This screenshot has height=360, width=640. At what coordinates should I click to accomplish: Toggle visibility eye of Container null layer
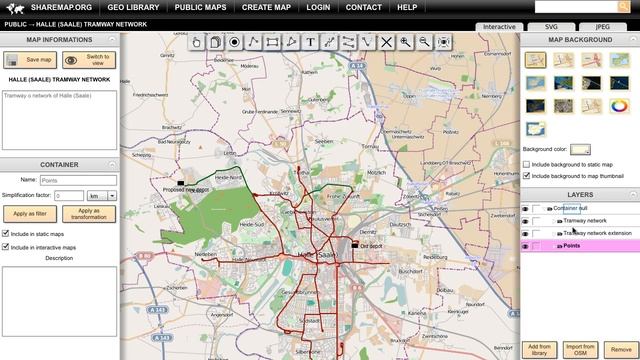525,209
